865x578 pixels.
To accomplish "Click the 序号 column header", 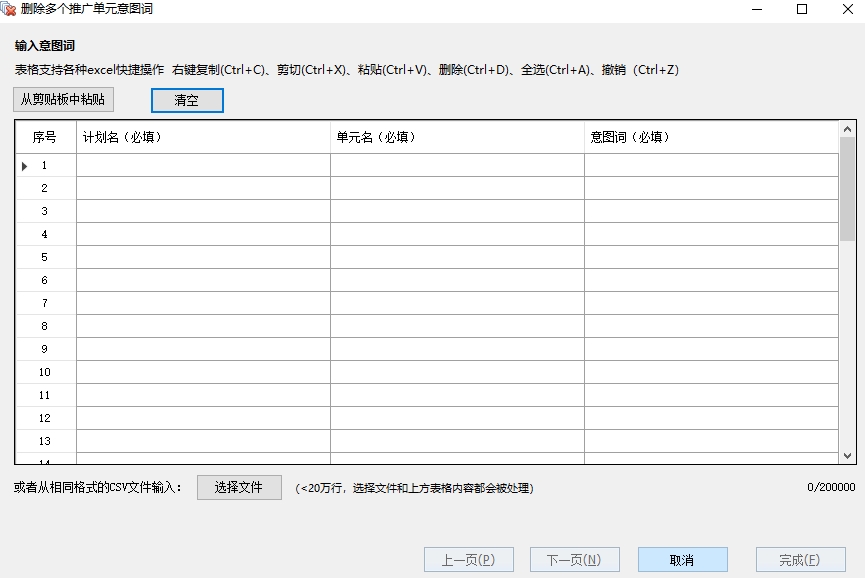I will coord(45,138).
